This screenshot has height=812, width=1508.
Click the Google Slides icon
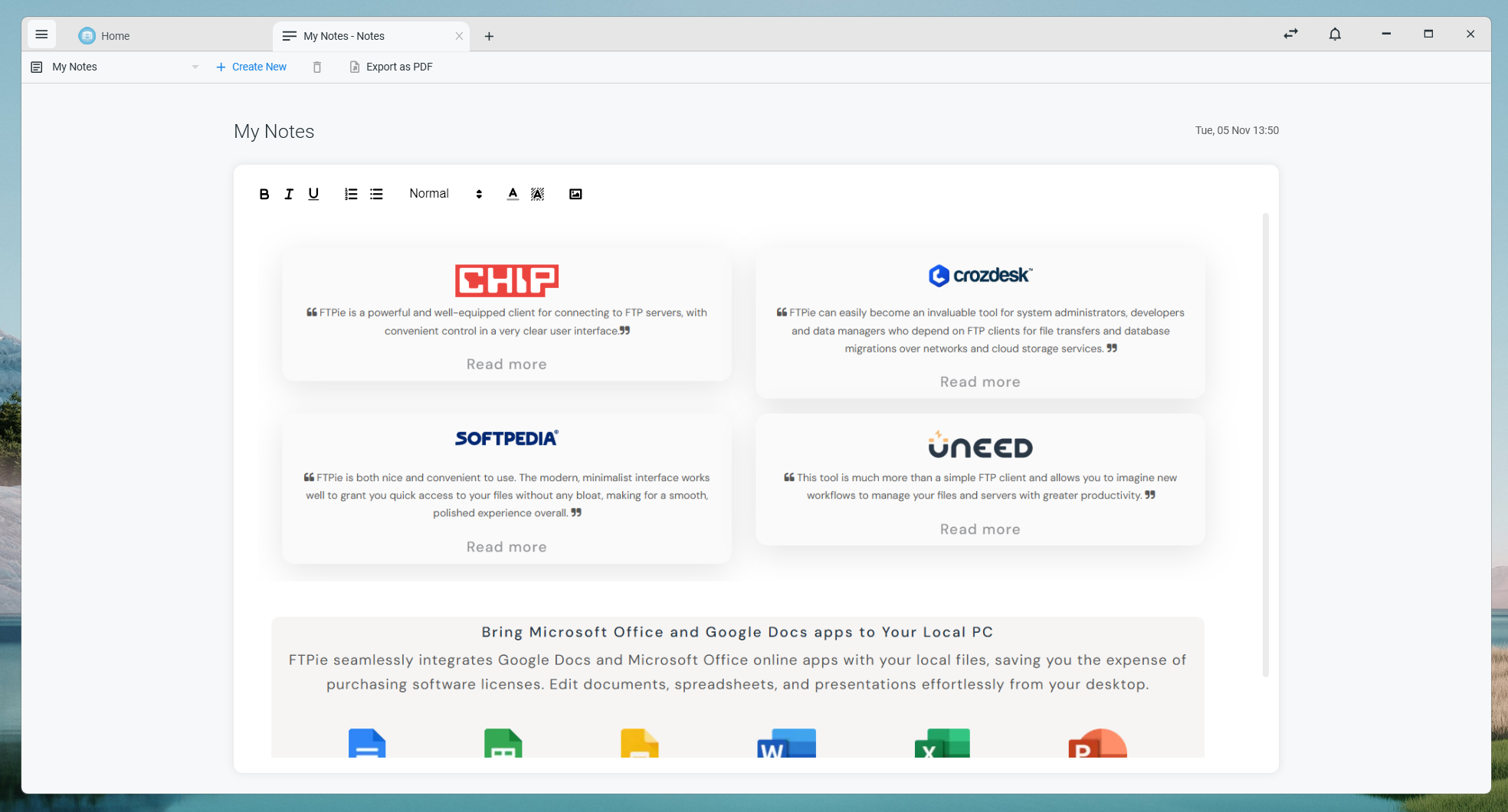click(639, 743)
